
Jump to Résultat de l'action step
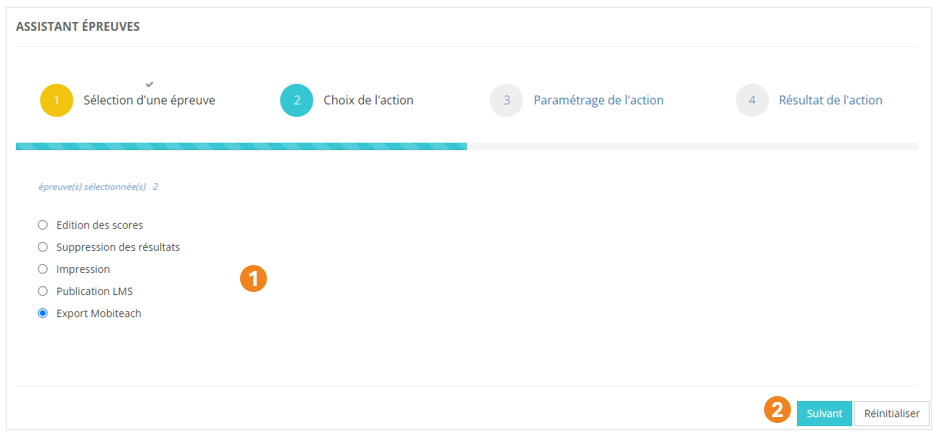[x=830, y=101]
